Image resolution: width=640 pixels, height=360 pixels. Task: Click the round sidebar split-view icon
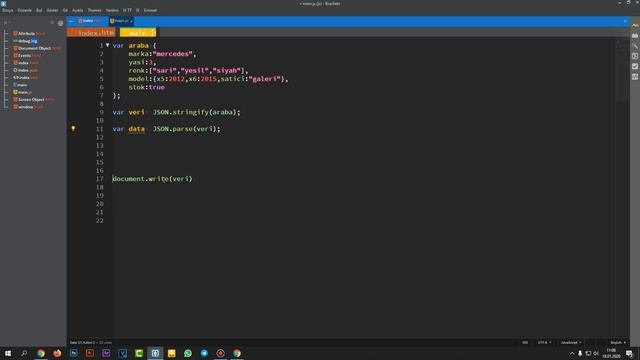pos(60,23)
